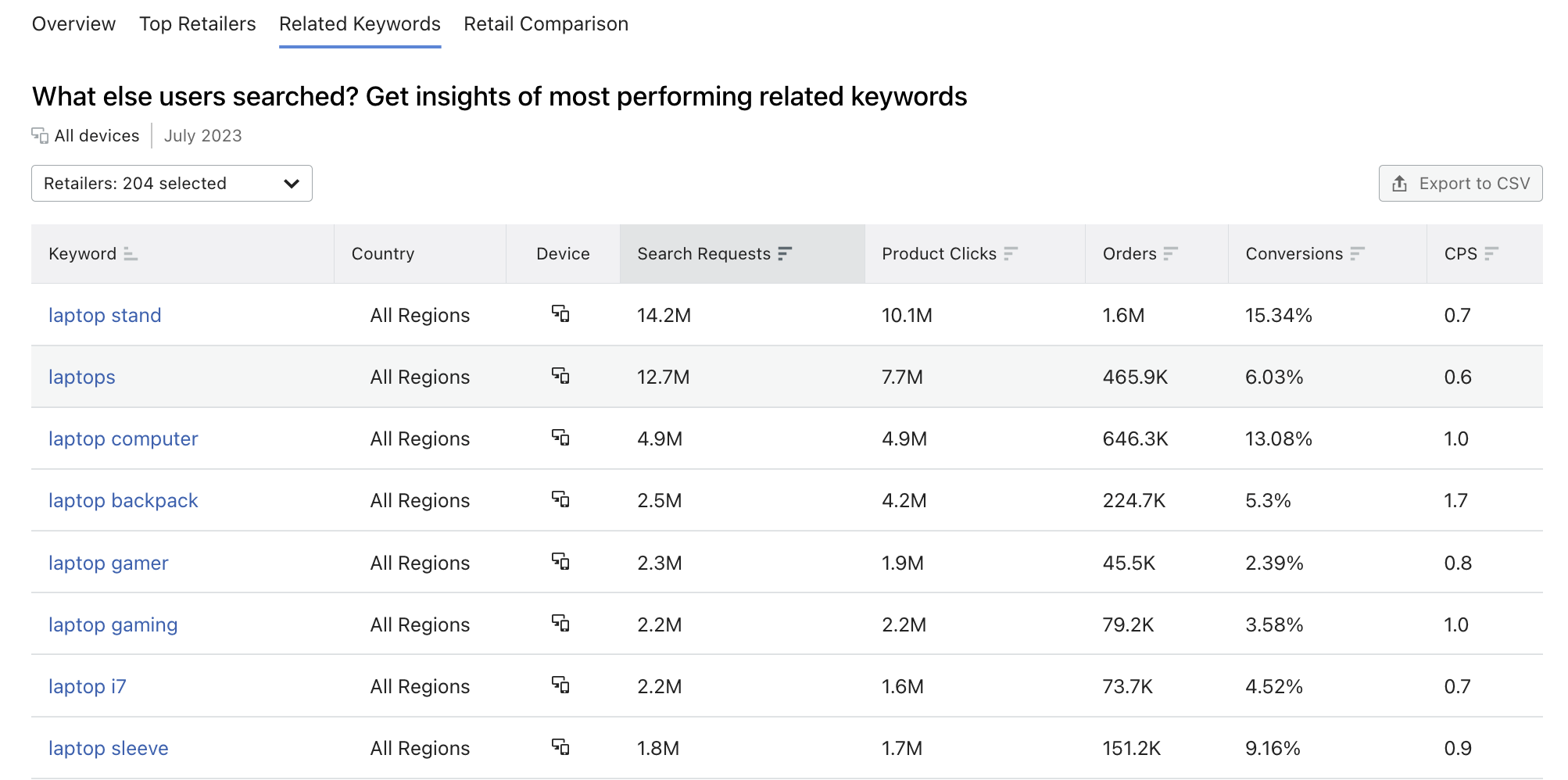Click the sort icon on Orders column
Viewport: 1568px width, 780px height.
point(1169,253)
